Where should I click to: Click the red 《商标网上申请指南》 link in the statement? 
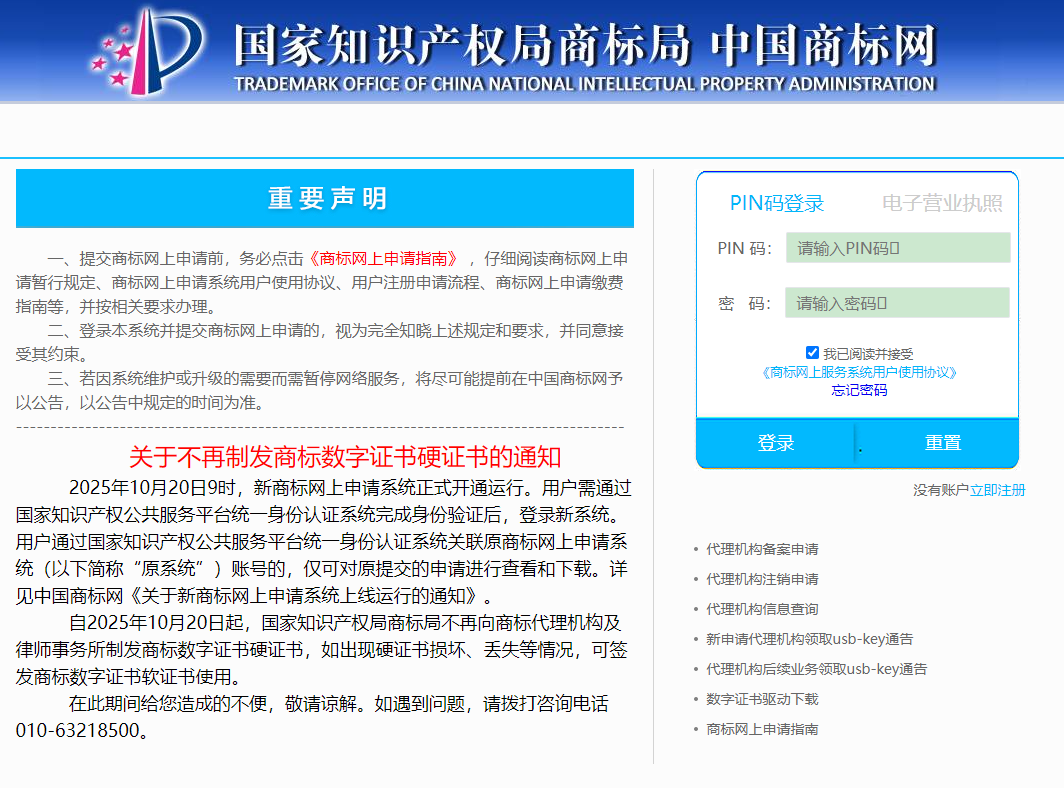pos(385,258)
